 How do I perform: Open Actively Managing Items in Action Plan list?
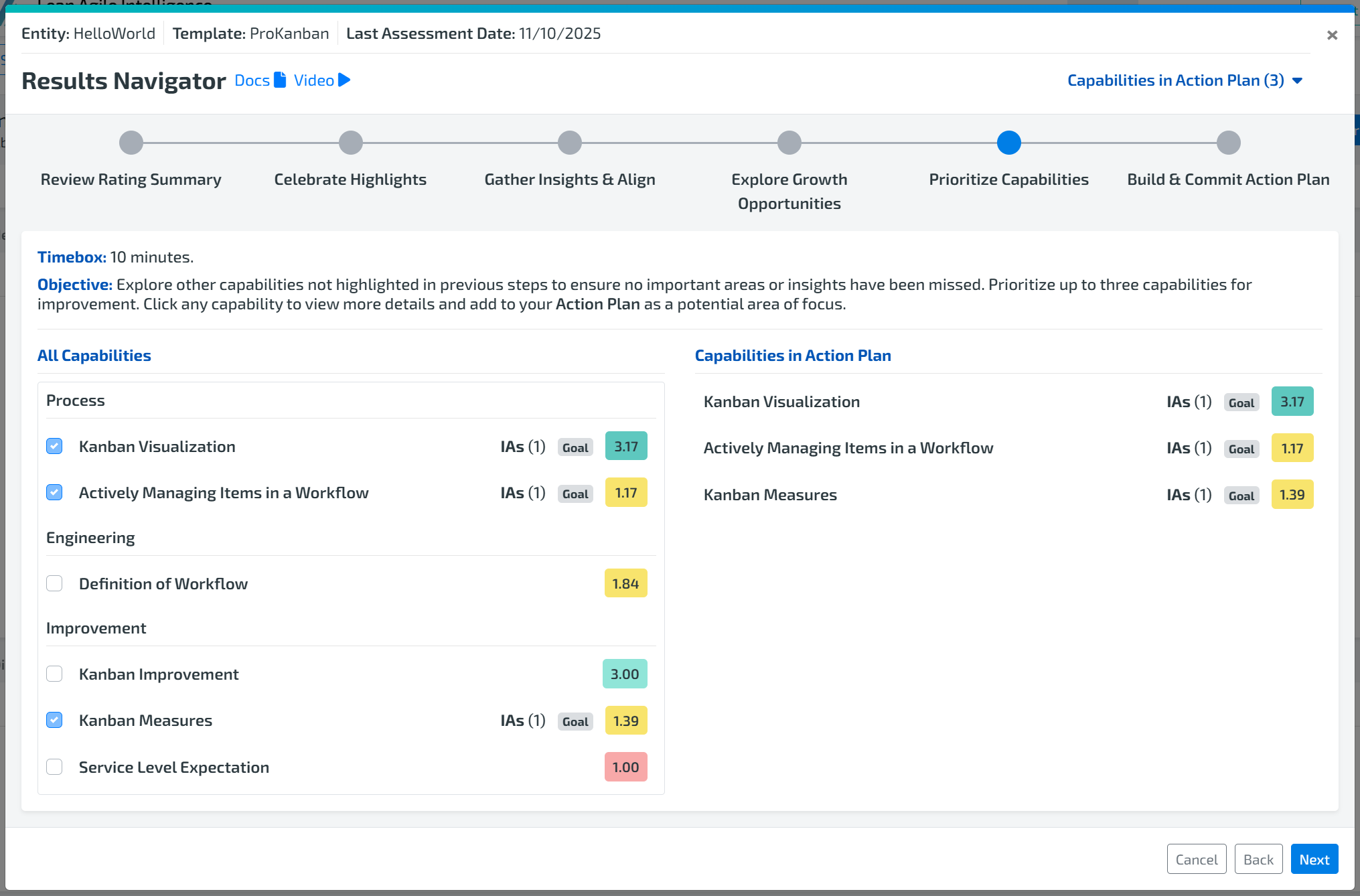pos(848,448)
